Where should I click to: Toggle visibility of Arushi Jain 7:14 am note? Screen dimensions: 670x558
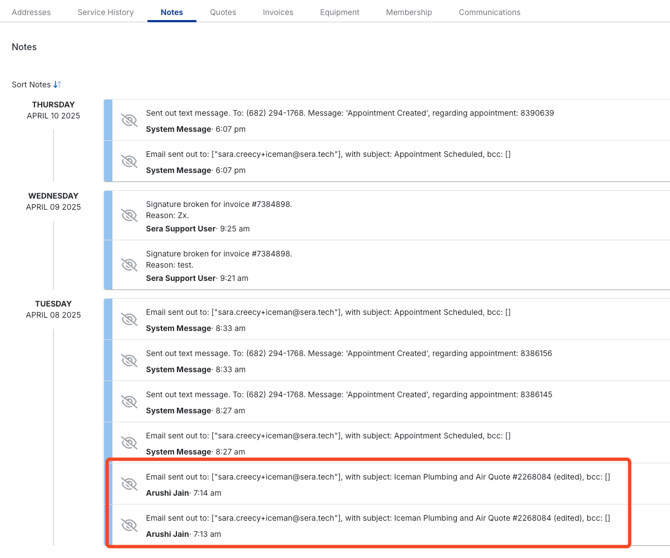tap(129, 484)
